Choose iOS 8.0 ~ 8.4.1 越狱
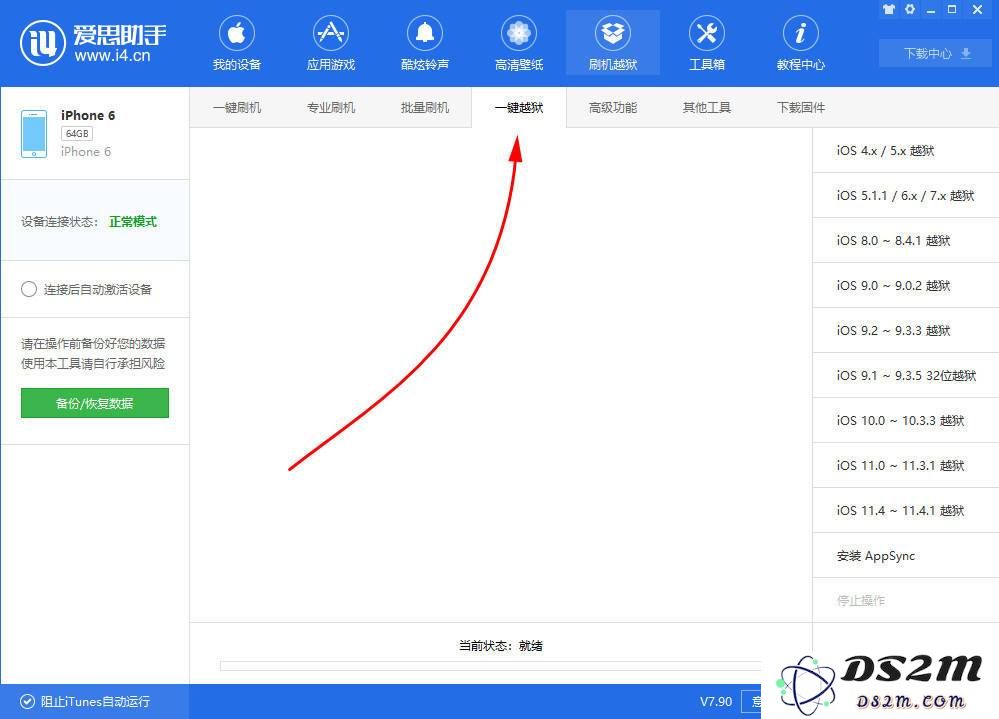This screenshot has width=999, height=719. [906, 241]
